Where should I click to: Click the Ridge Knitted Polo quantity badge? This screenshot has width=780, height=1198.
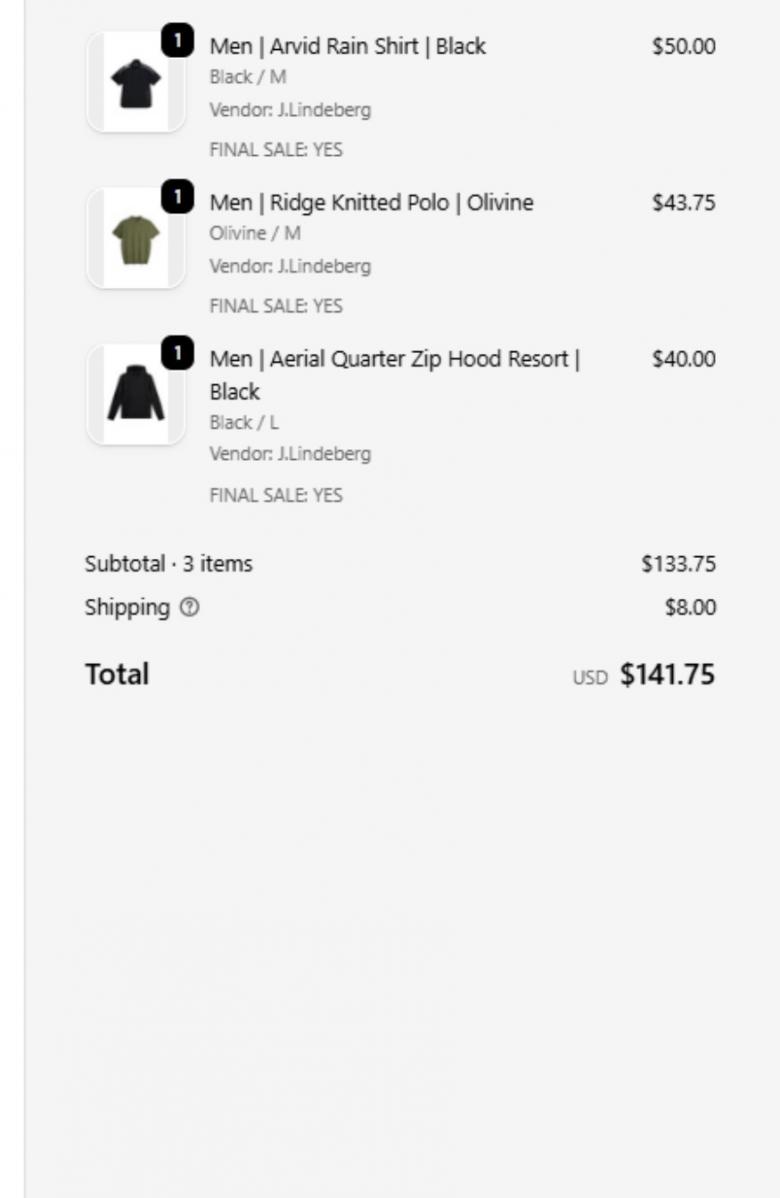click(x=177, y=197)
